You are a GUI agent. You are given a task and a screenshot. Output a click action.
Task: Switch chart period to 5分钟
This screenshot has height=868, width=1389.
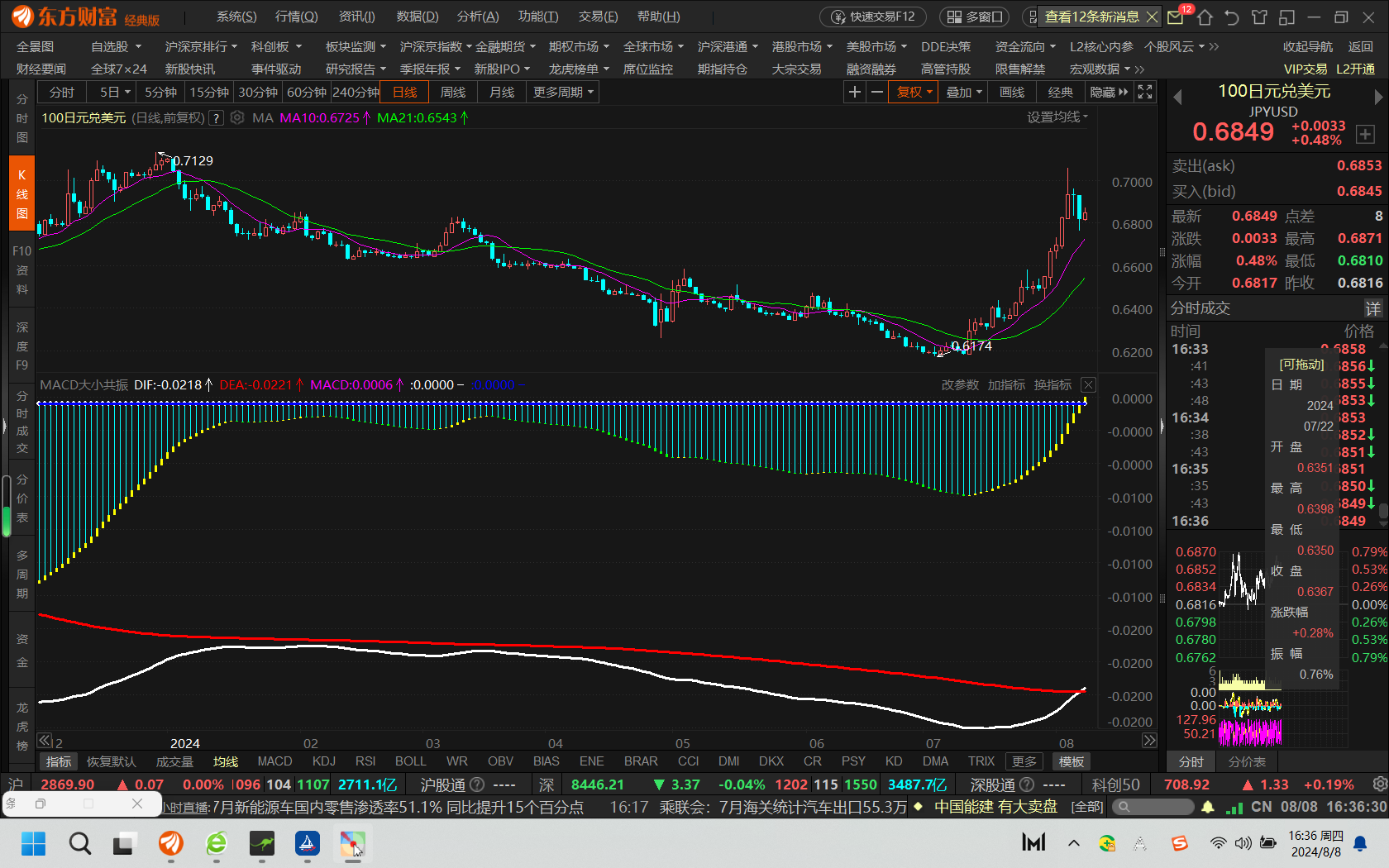tap(160, 92)
